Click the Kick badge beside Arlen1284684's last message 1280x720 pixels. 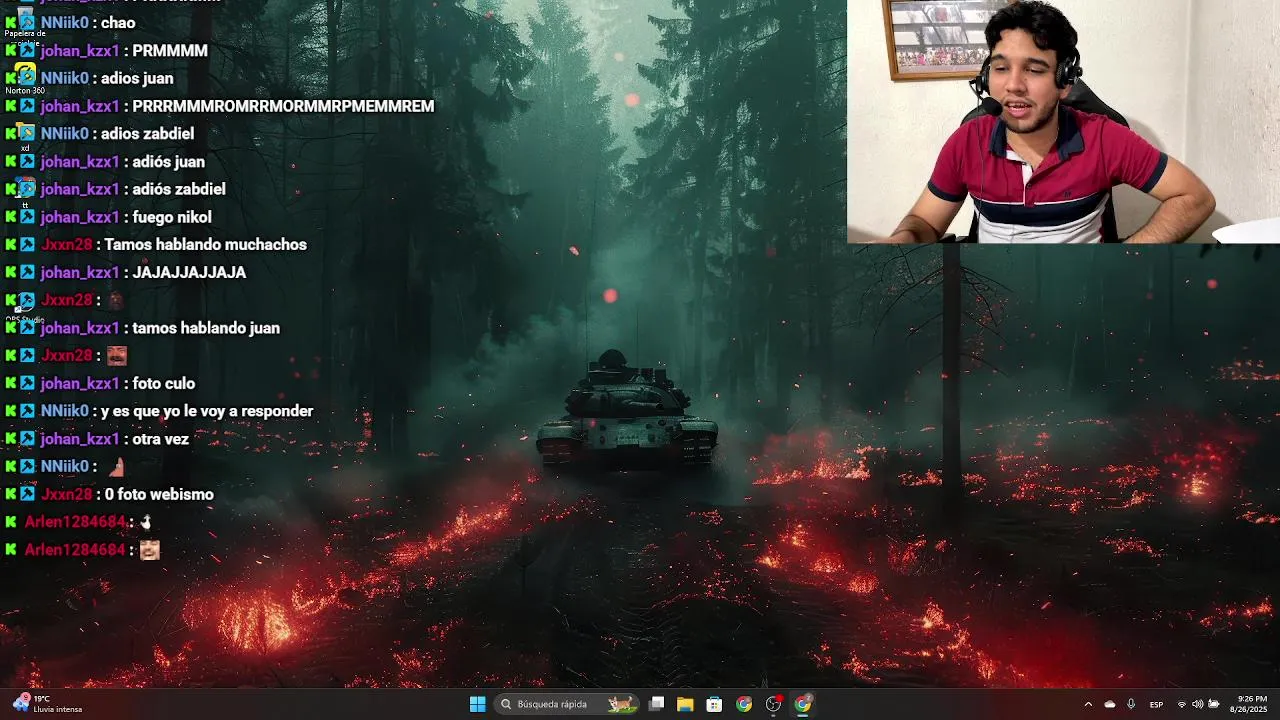11,550
